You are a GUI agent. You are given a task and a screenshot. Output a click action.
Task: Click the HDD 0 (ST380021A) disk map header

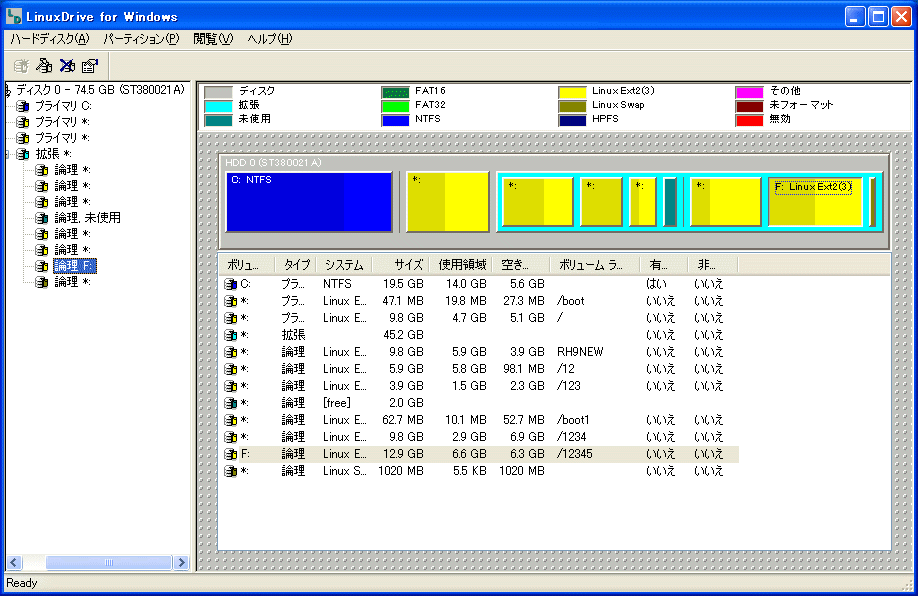273,163
